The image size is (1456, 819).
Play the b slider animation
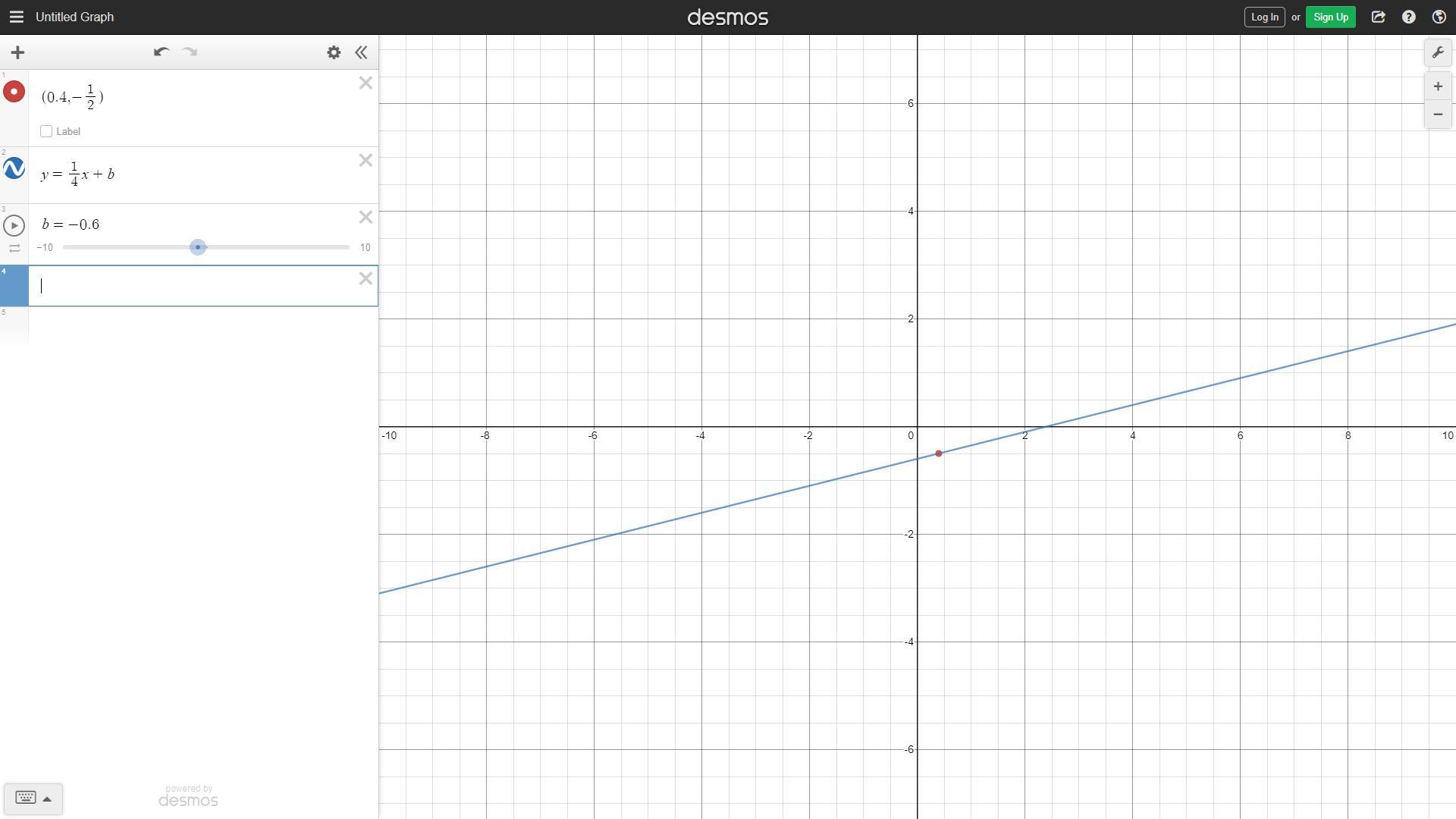(14, 225)
